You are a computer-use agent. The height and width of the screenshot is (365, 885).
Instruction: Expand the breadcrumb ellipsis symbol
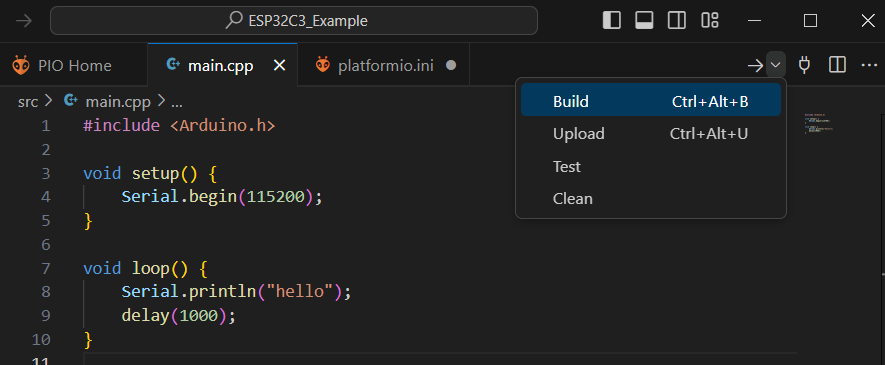[177, 103]
